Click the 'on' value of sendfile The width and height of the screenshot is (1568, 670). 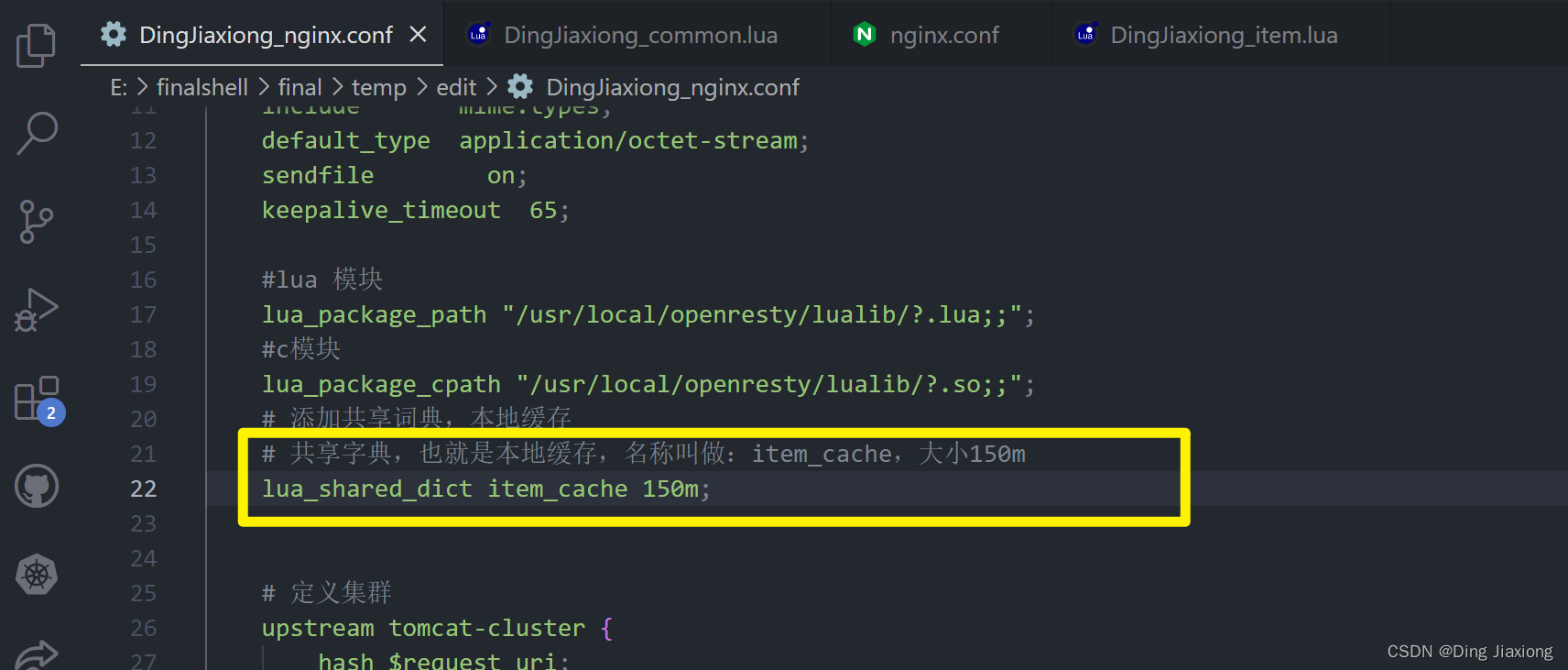point(501,175)
